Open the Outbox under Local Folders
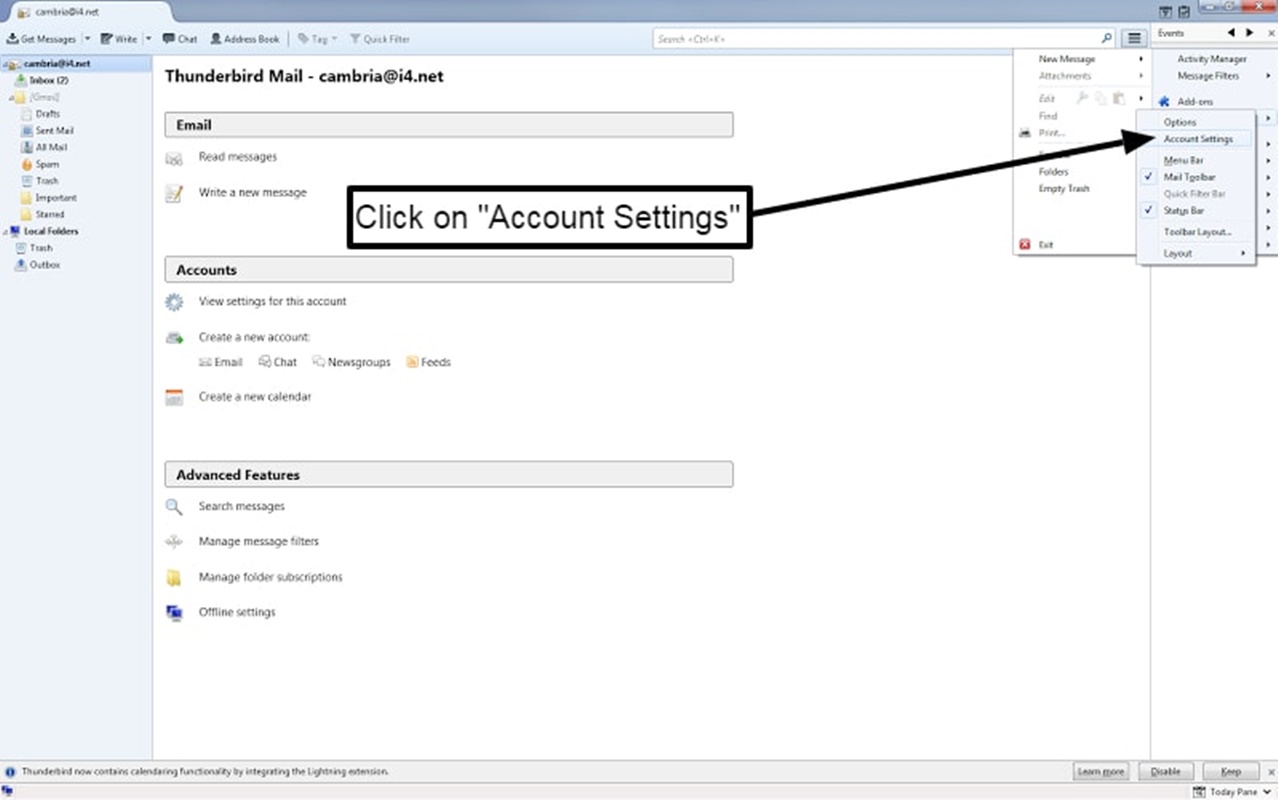Image resolution: width=1278 pixels, height=800 pixels. click(x=44, y=265)
